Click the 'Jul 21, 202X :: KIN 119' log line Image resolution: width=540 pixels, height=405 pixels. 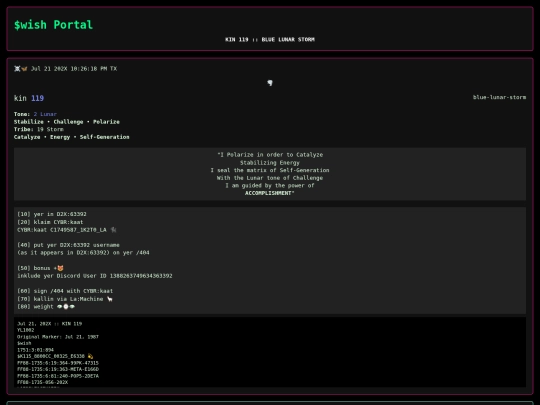pyautogui.click(x=50, y=324)
